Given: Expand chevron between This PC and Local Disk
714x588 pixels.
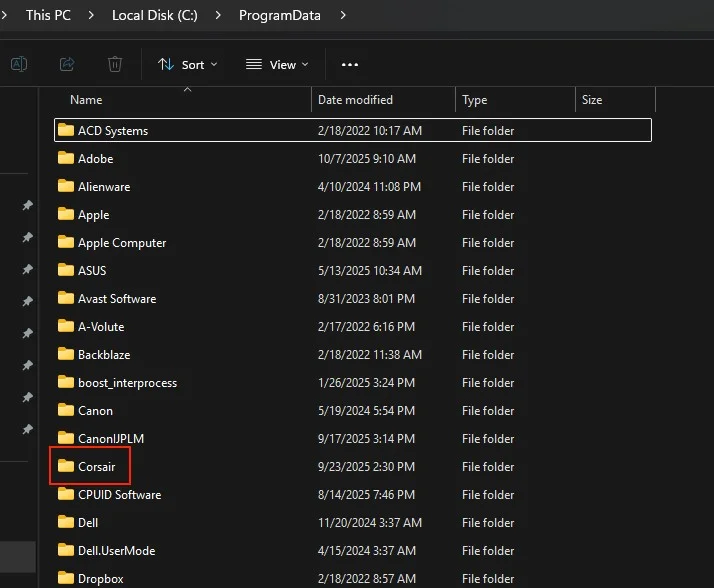Looking at the screenshot, I should (x=91, y=15).
